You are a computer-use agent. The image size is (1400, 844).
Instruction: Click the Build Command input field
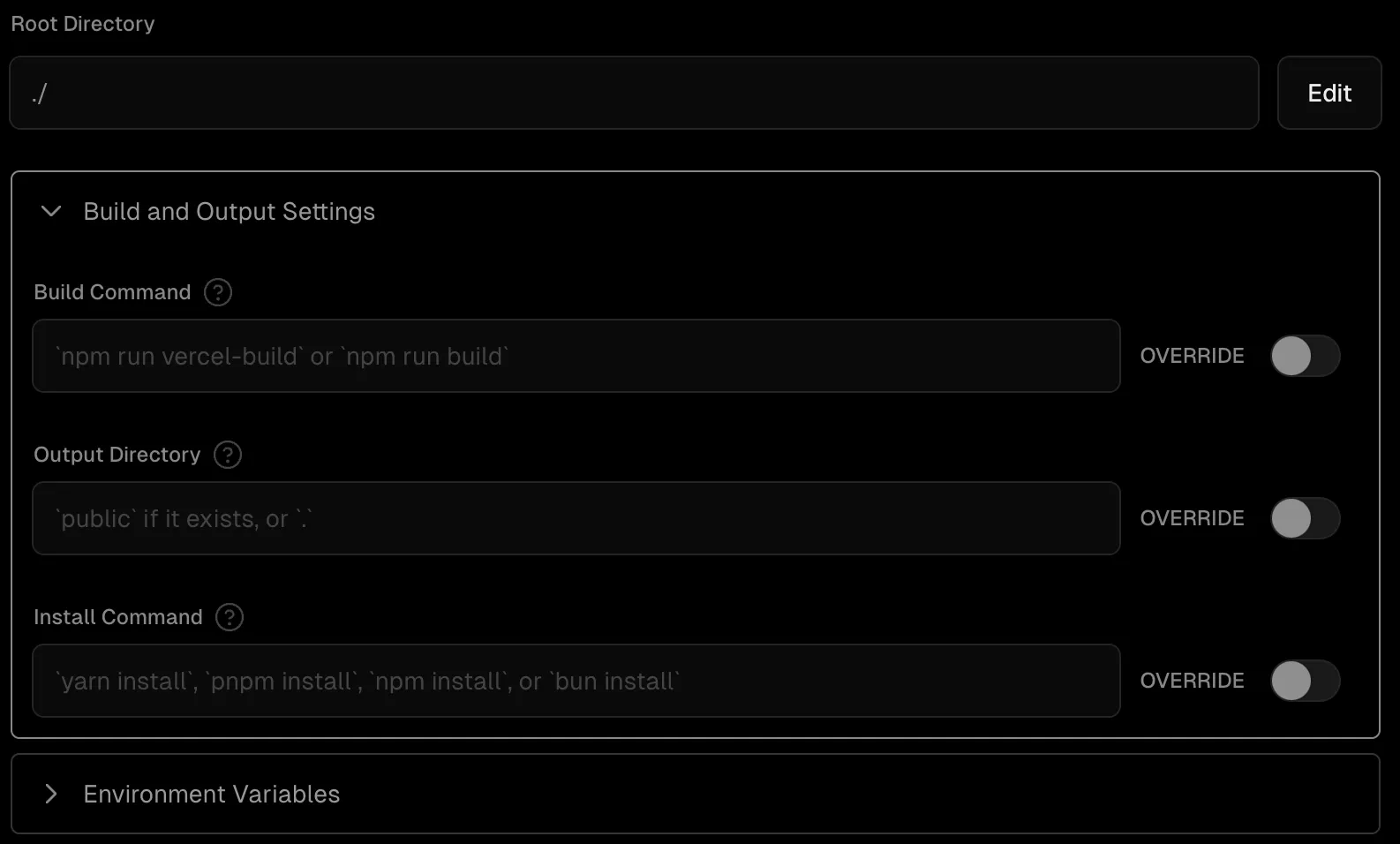pos(576,356)
